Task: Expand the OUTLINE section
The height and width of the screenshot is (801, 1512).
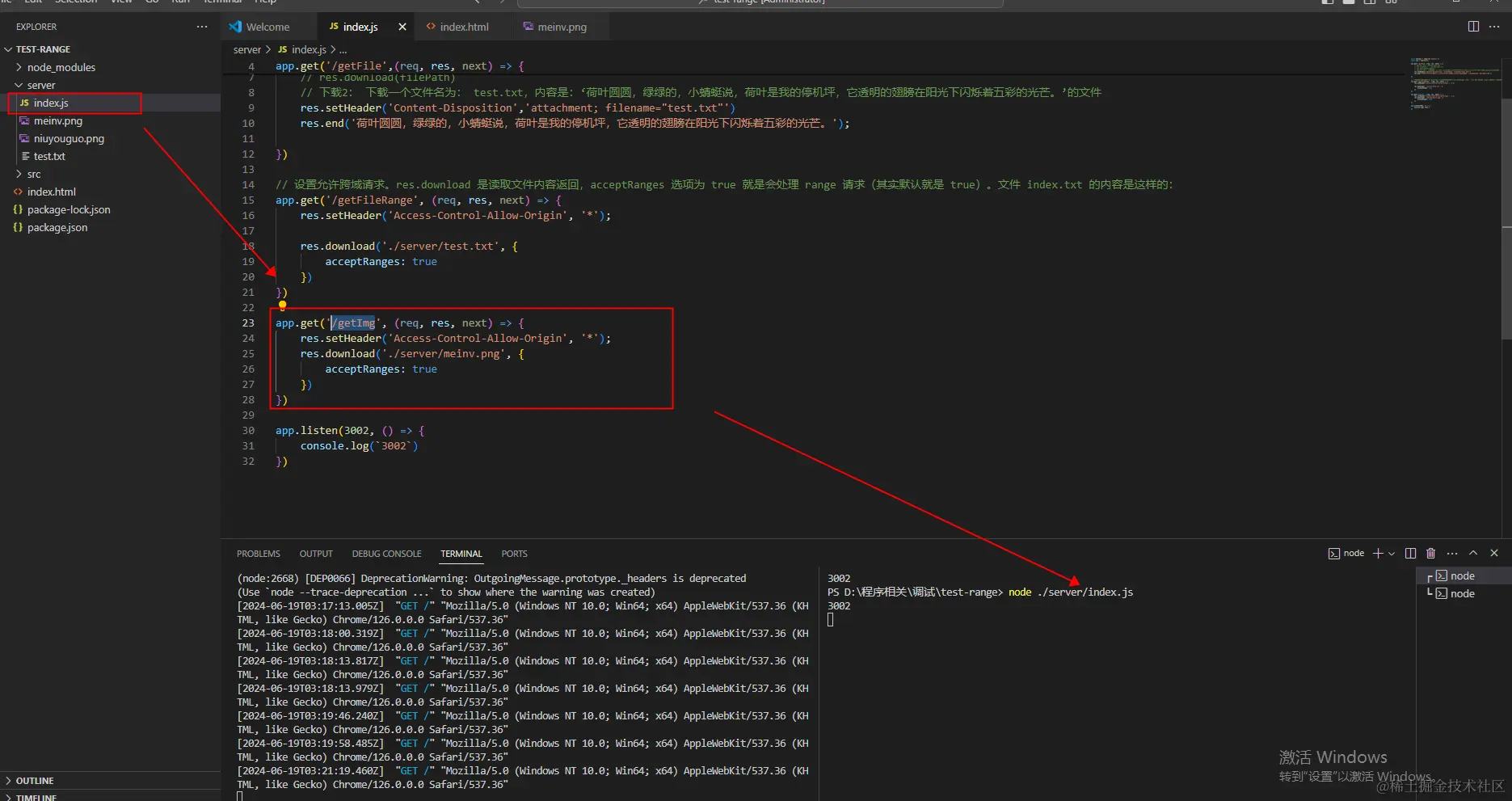Action: coord(35,781)
